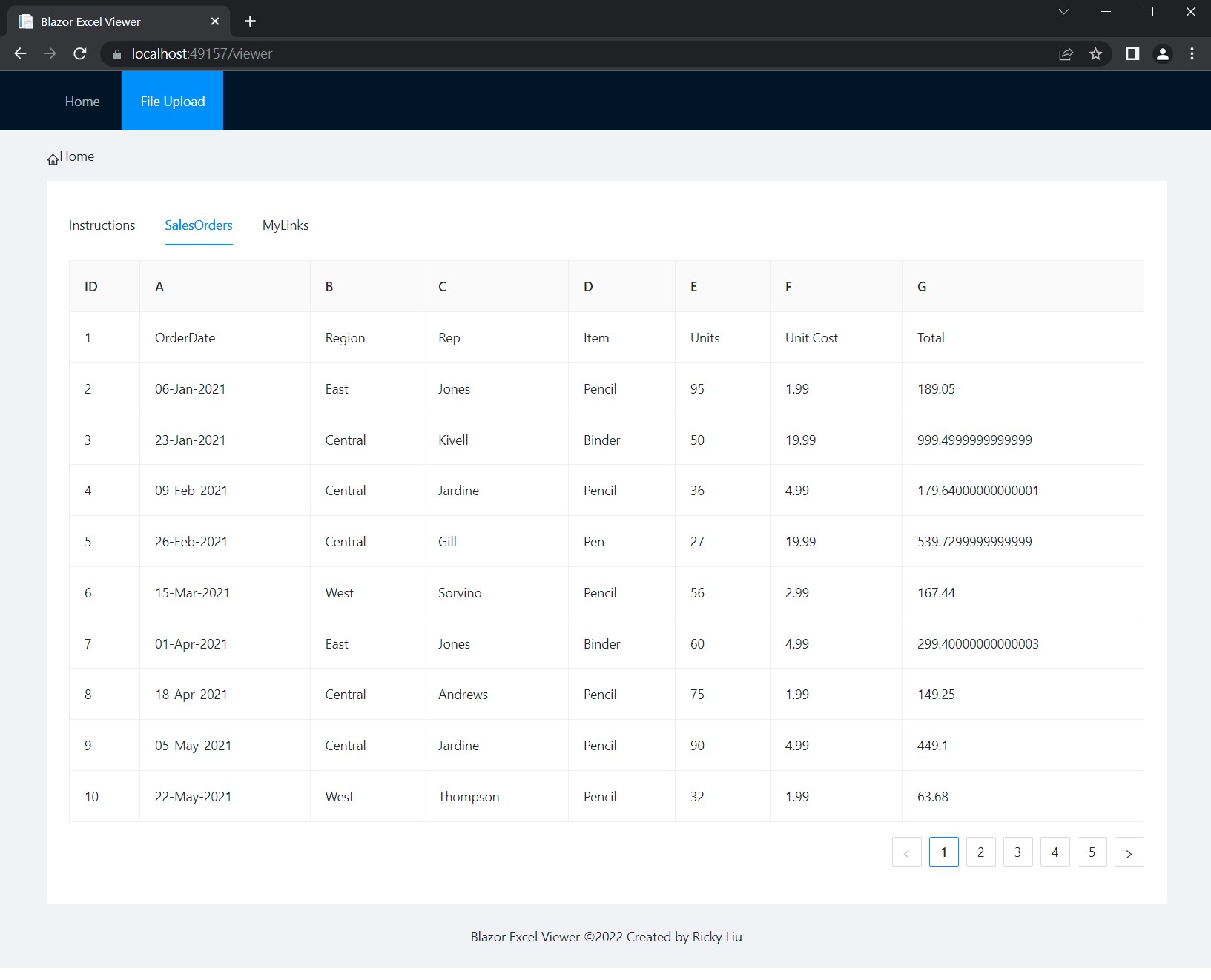Switch to the MyLinks sheet tab
This screenshot has height=980, width=1211.
(x=286, y=225)
